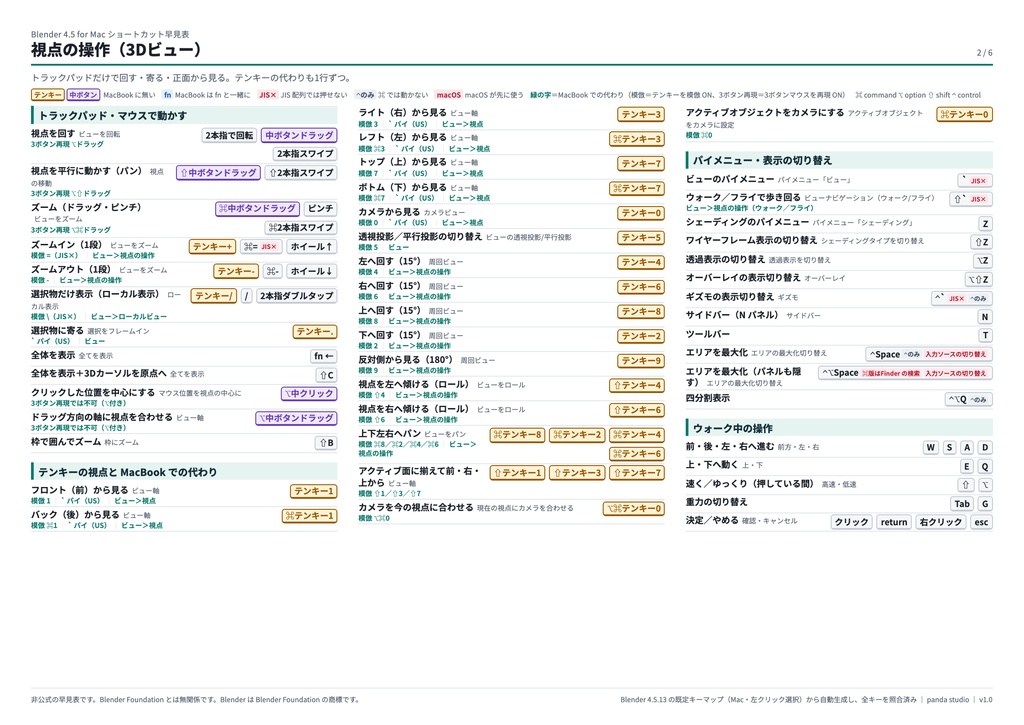The image size is (1024, 725).
Task: Click ⌥⇧Z keycap for オーバーレイ
Action: pyautogui.click(x=979, y=279)
